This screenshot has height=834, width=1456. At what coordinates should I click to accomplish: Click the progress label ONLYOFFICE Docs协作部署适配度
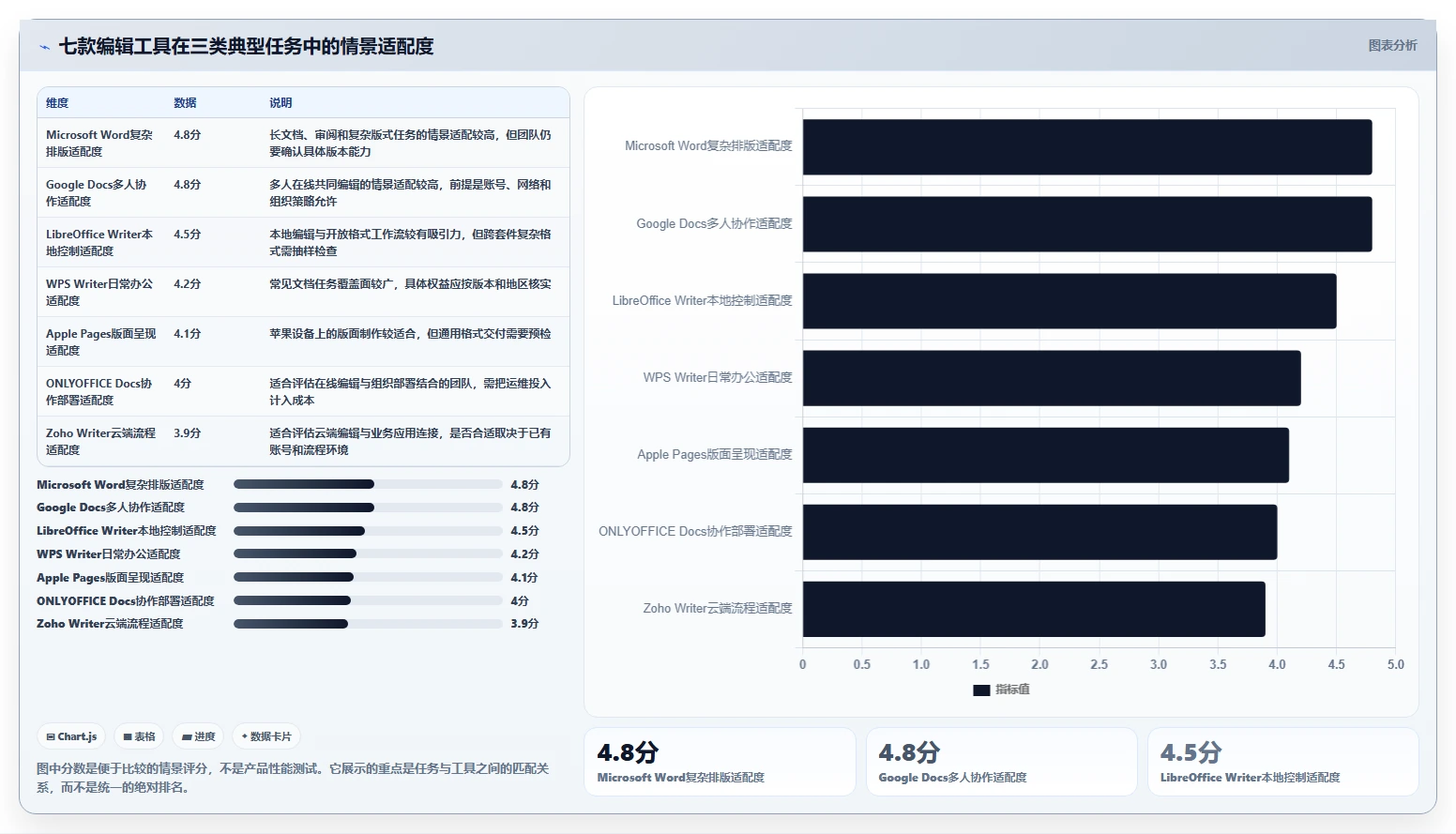click(x=126, y=600)
